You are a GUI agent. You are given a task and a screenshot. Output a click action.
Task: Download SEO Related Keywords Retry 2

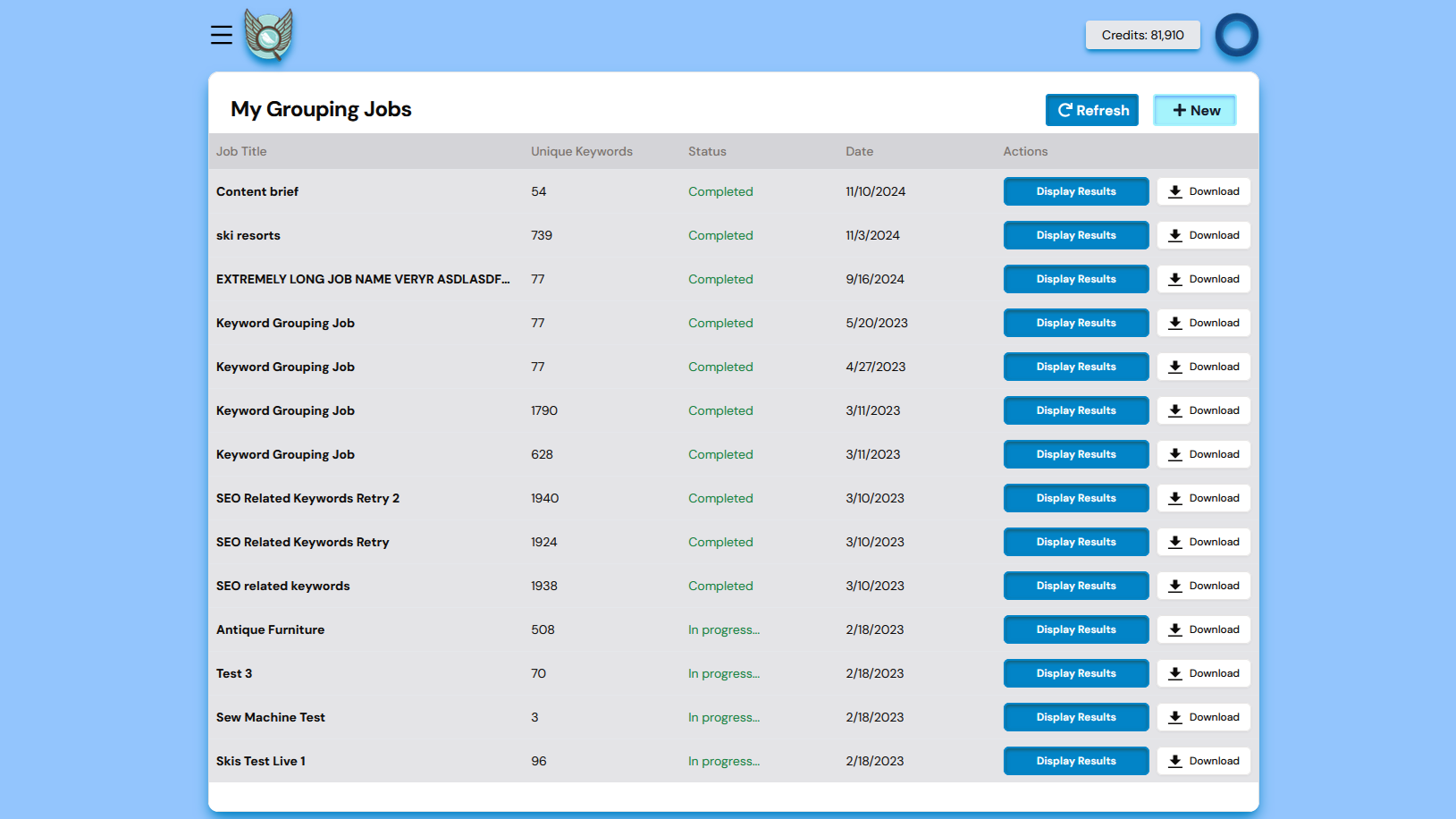pos(1203,498)
